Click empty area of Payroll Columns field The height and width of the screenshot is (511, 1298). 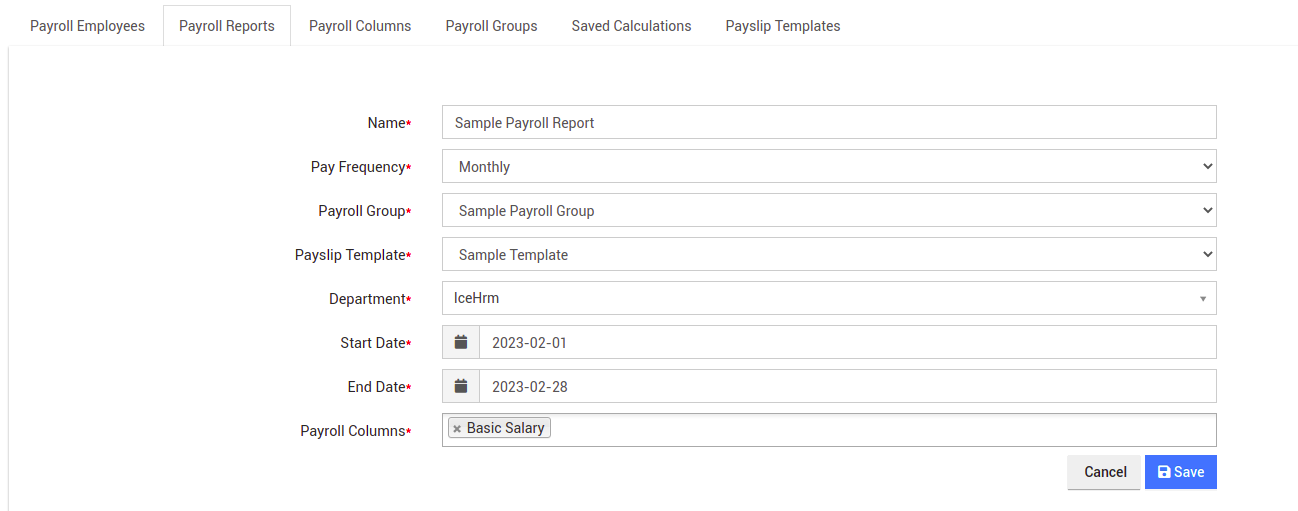pyautogui.click(x=880, y=430)
